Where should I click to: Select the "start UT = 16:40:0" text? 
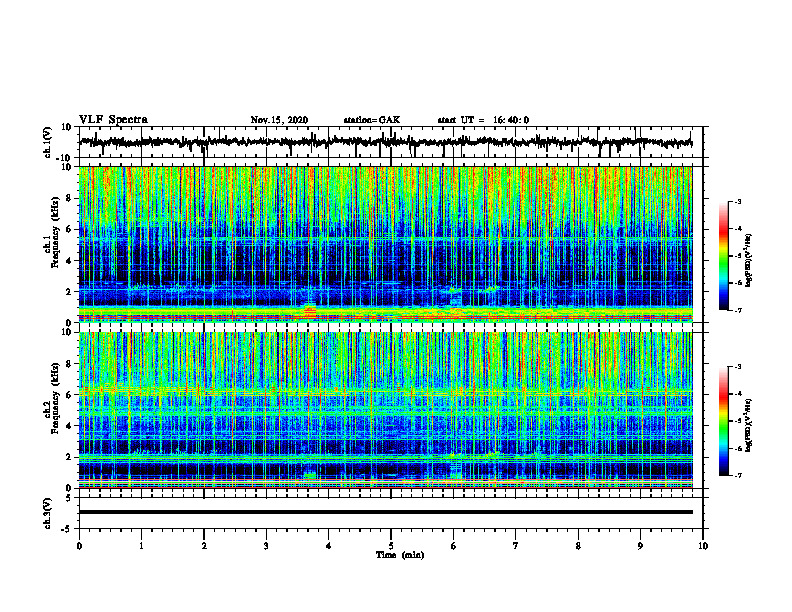pos(483,120)
